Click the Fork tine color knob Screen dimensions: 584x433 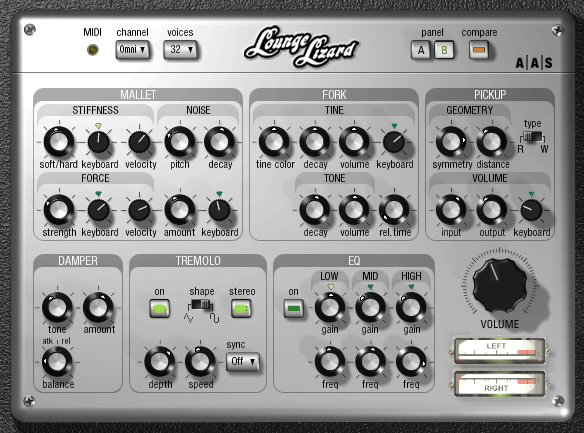tap(274, 142)
